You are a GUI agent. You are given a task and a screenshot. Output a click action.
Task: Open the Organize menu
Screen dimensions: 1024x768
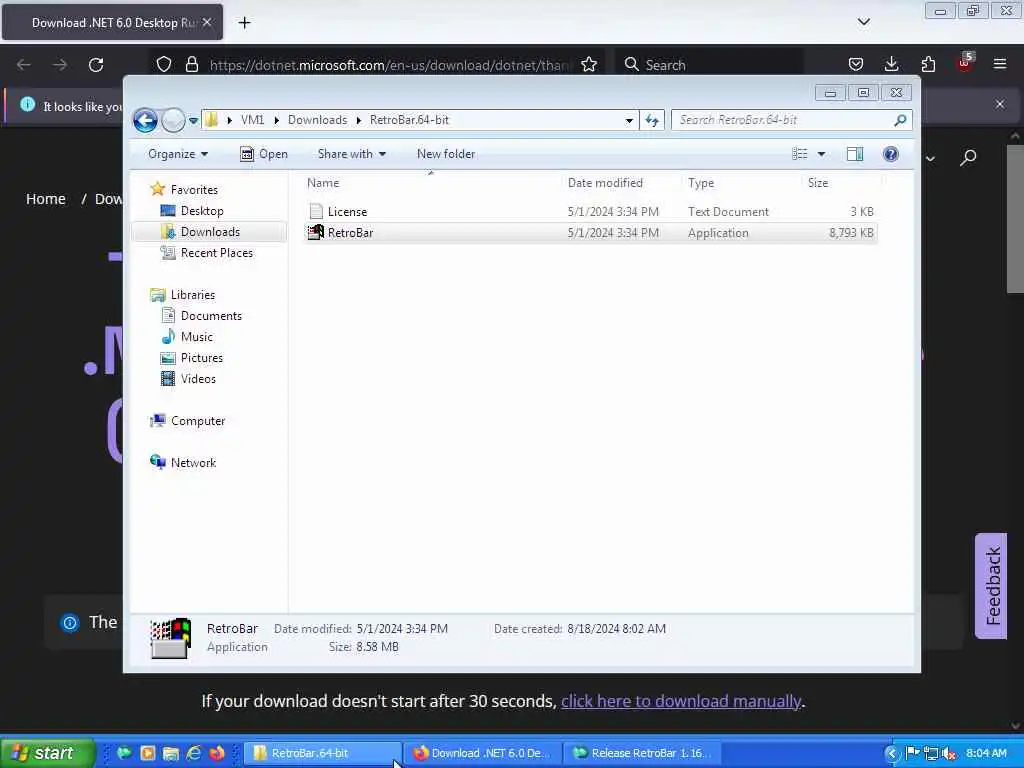(178, 154)
